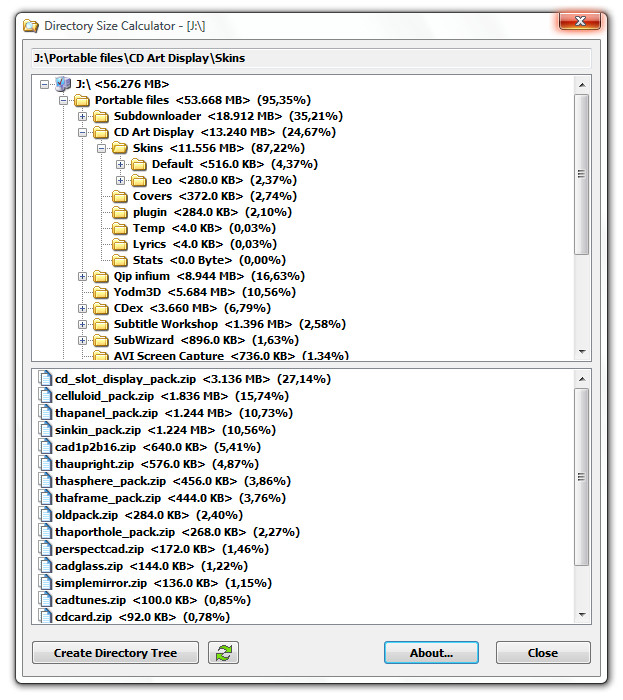Click the file list scroll down arrow
This screenshot has width=623, height=700.
pyautogui.click(x=582, y=615)
